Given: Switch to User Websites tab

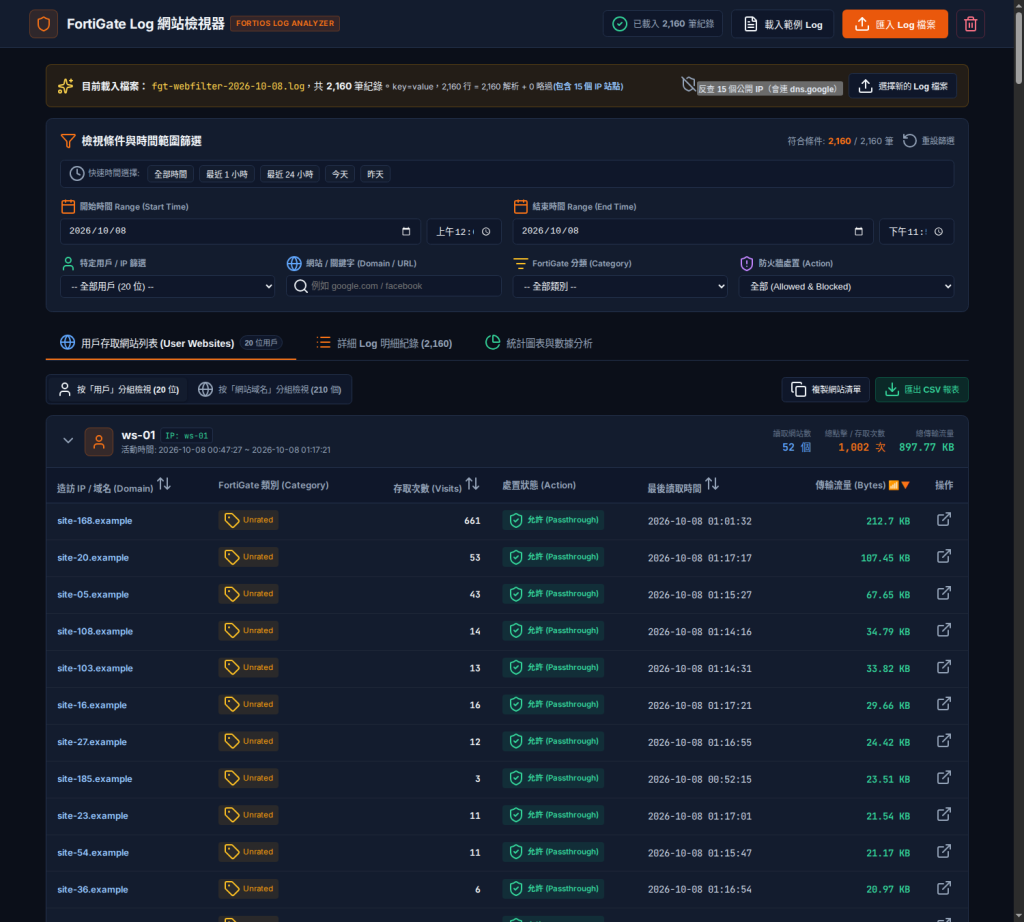Looking at the screenshot, I should click(x=170, y=343).
